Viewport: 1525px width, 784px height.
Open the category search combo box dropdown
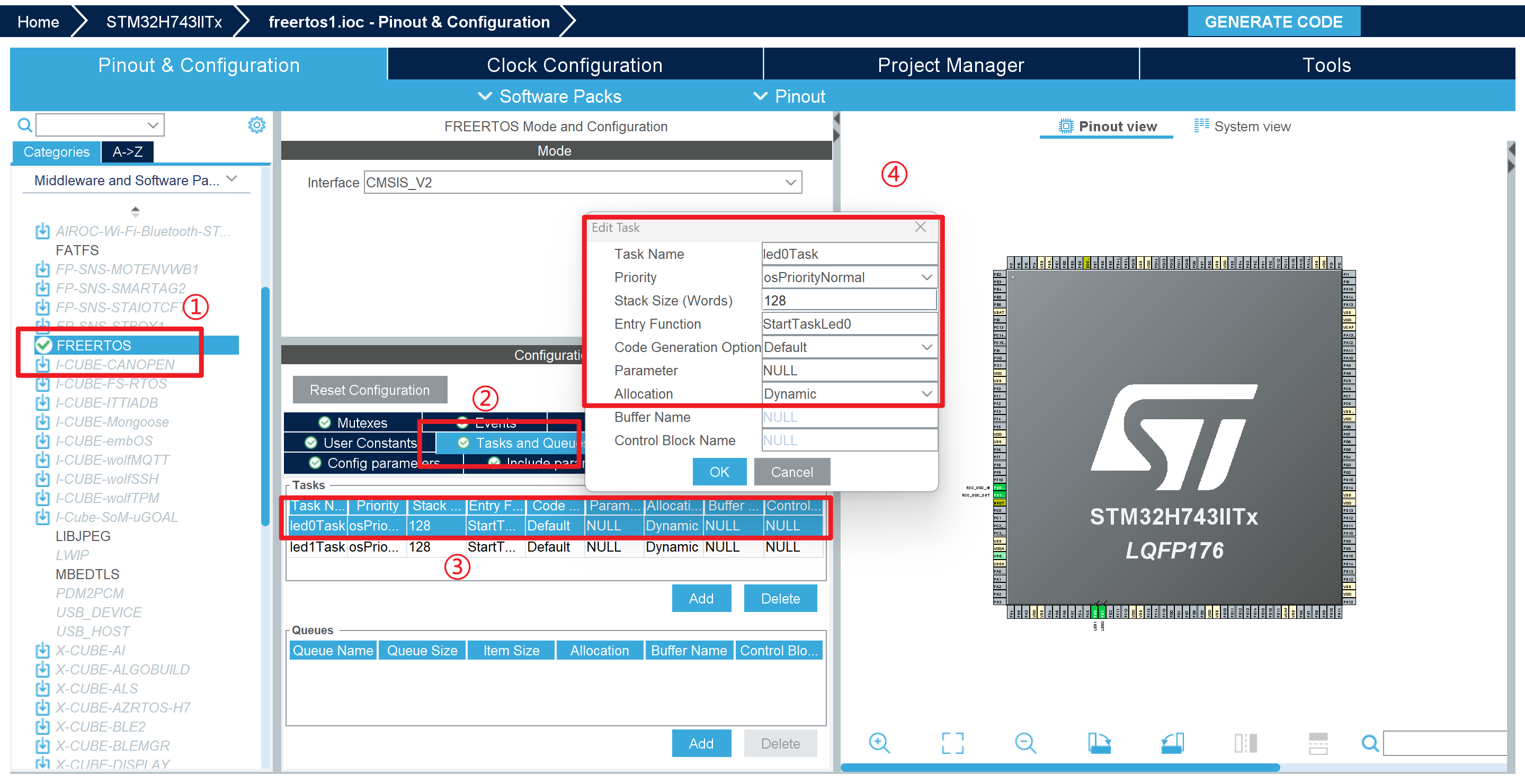(x=153, y=125)
